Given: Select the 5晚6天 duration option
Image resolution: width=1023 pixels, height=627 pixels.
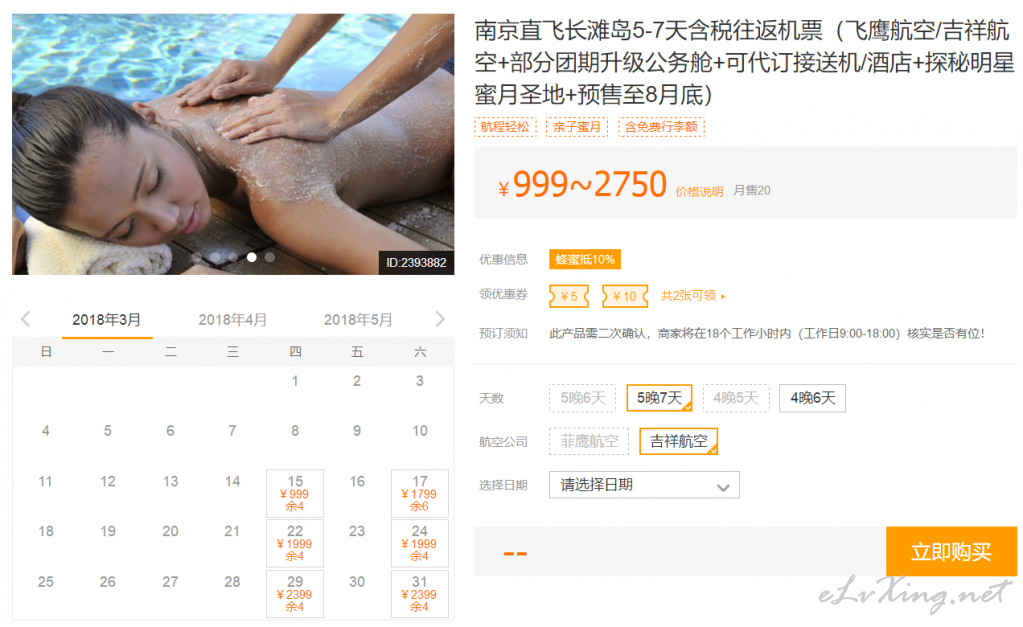Looking at the screenshot, I should click(x=583, y=398).
